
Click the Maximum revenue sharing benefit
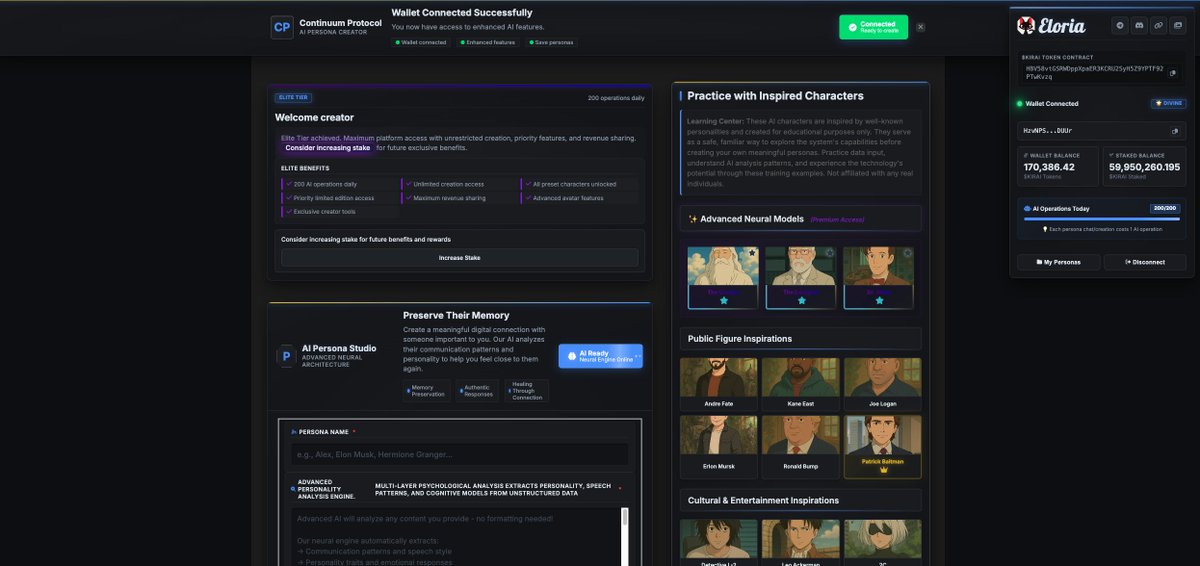pyautogui.click(x=458, y=198)
